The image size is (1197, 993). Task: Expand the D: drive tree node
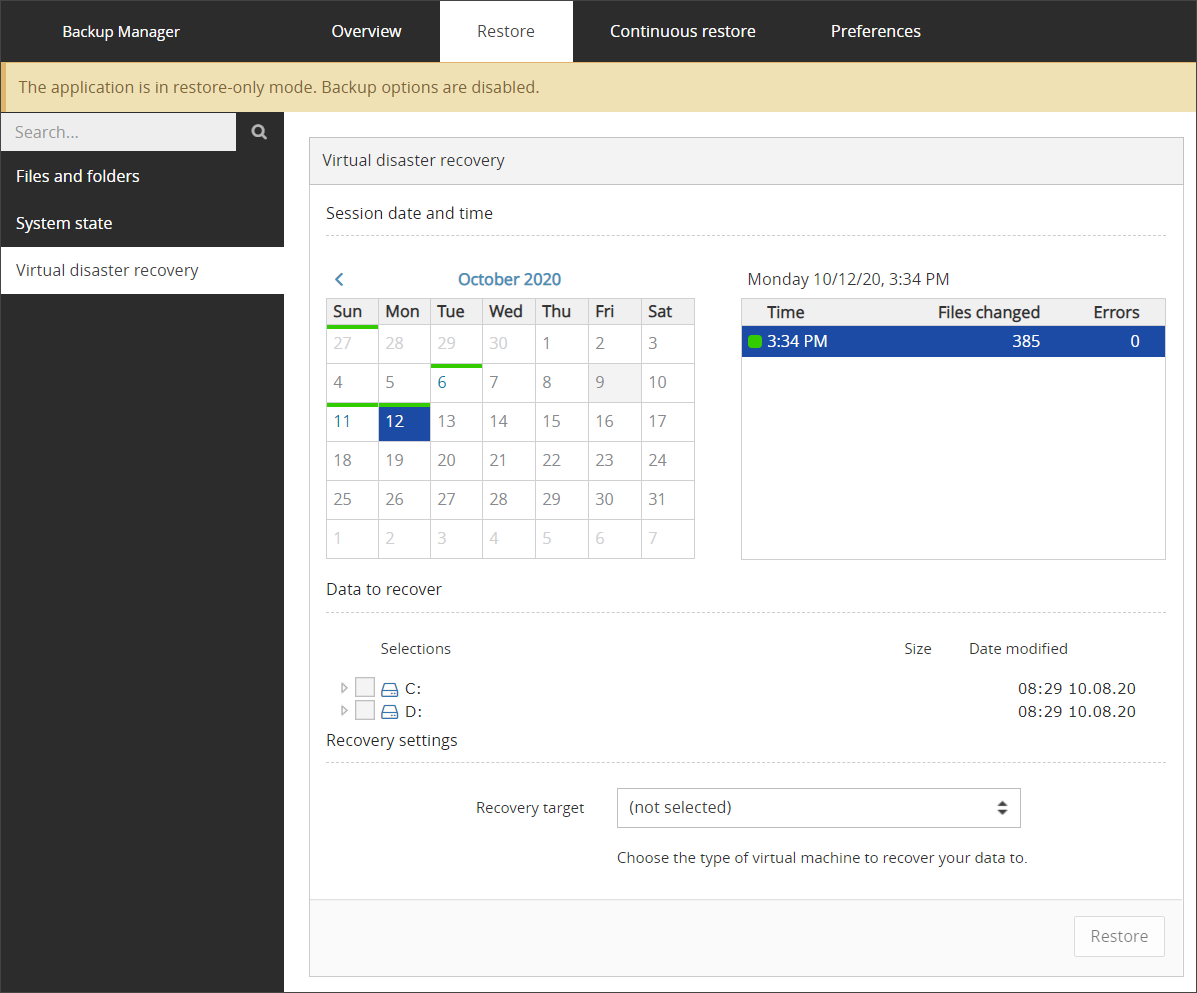(x=344, y=711)
